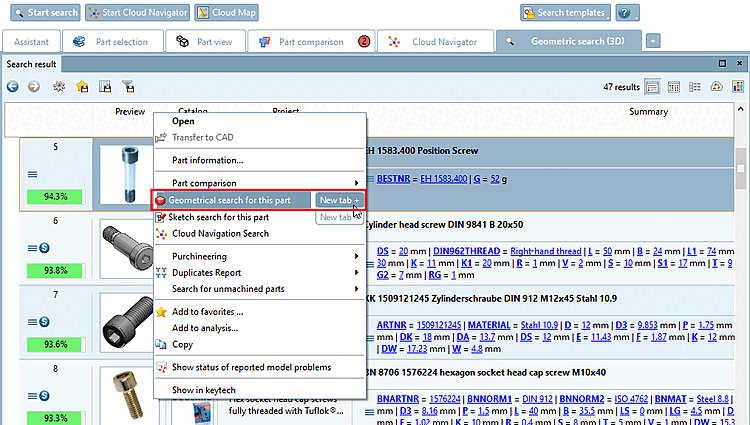Open Search templates
The width and height of the screenshot is (750, 425).
(565, 13)
